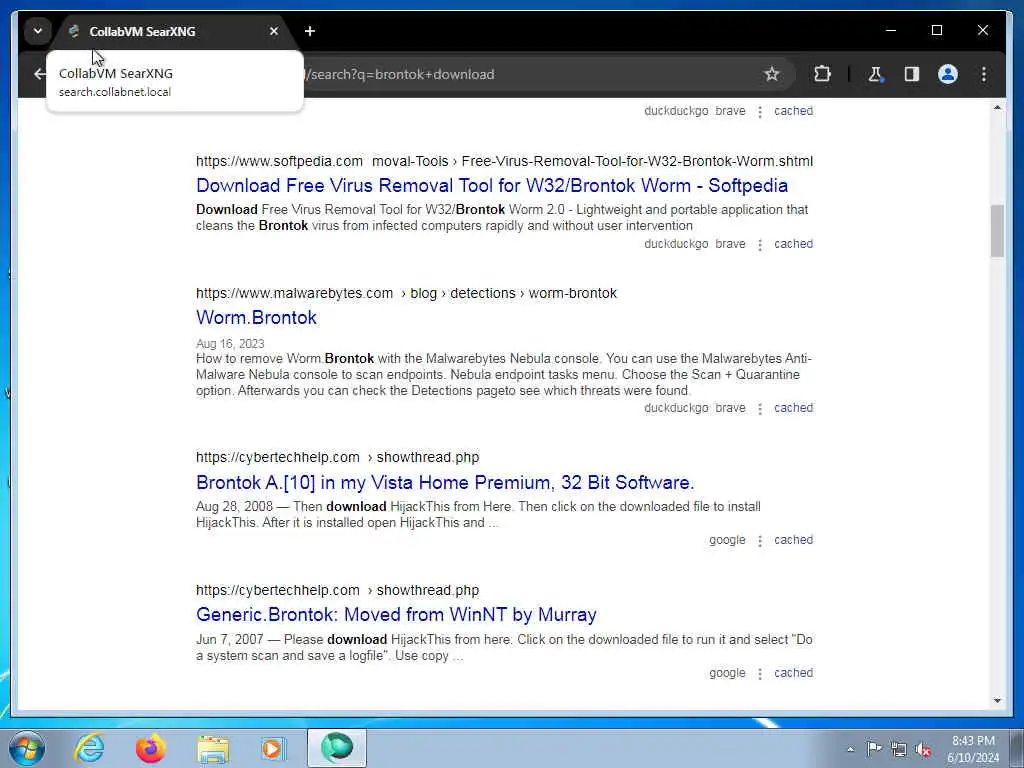
Task: Open Generic.Brontok: Moved from WinNT result
Action: coord(396,615)
